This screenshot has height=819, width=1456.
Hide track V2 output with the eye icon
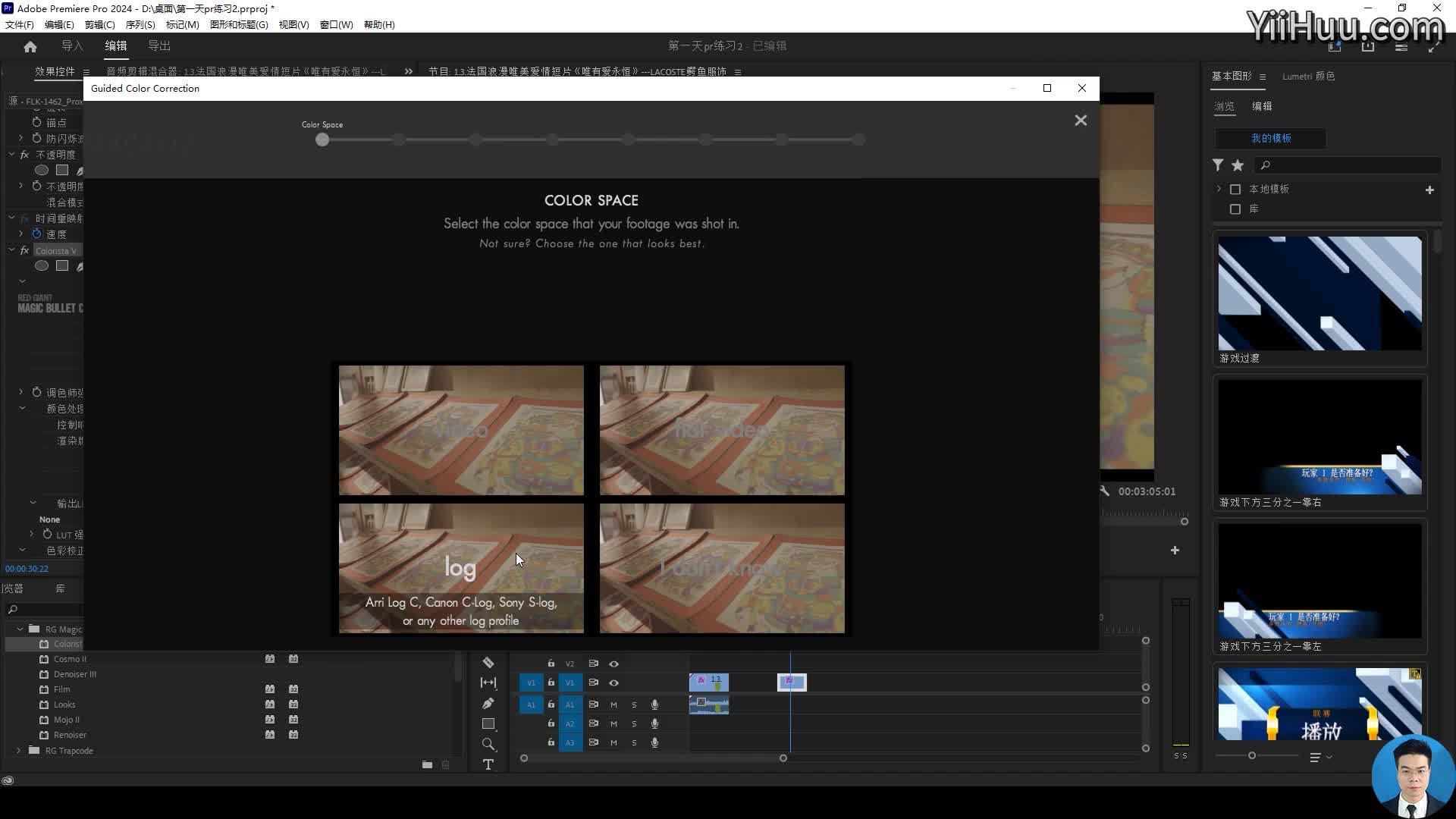[613, 664]
